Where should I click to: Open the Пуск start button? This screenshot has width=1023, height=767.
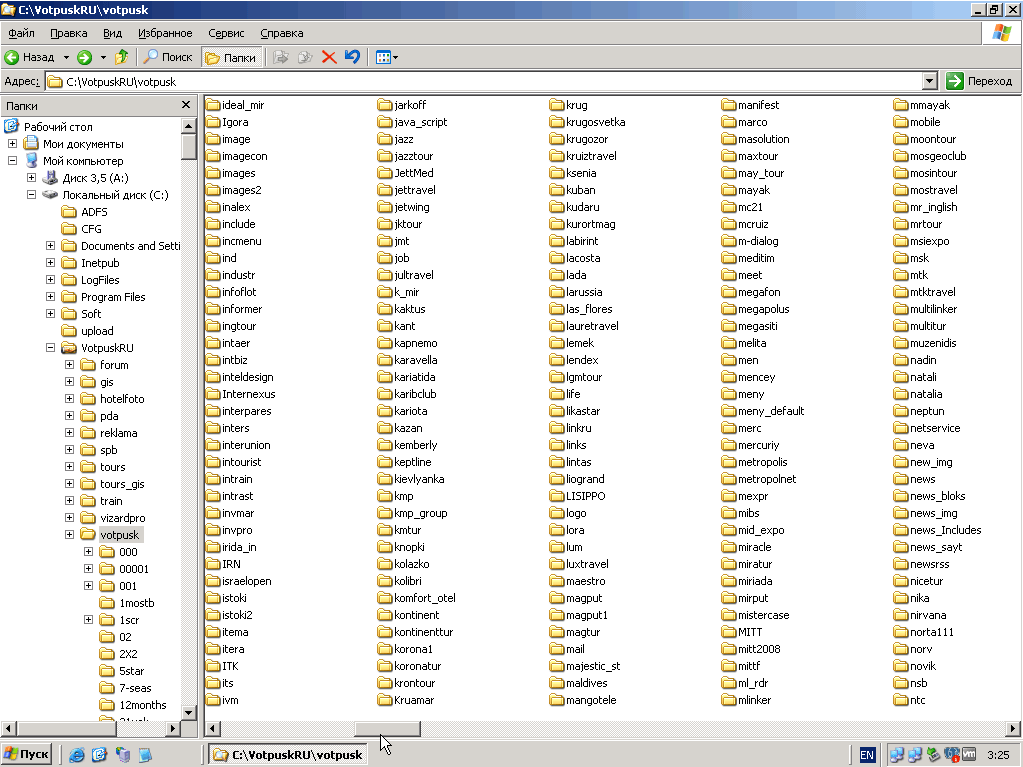pos(26,755)
